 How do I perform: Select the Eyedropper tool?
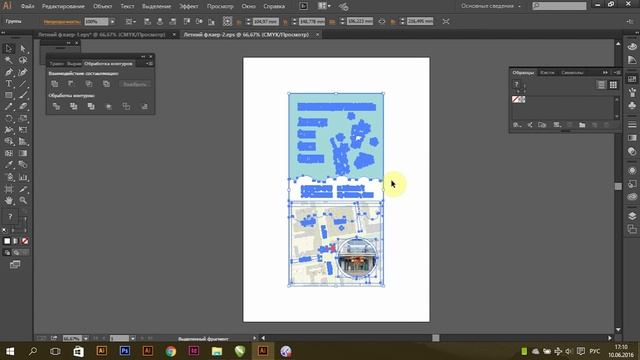9,165
